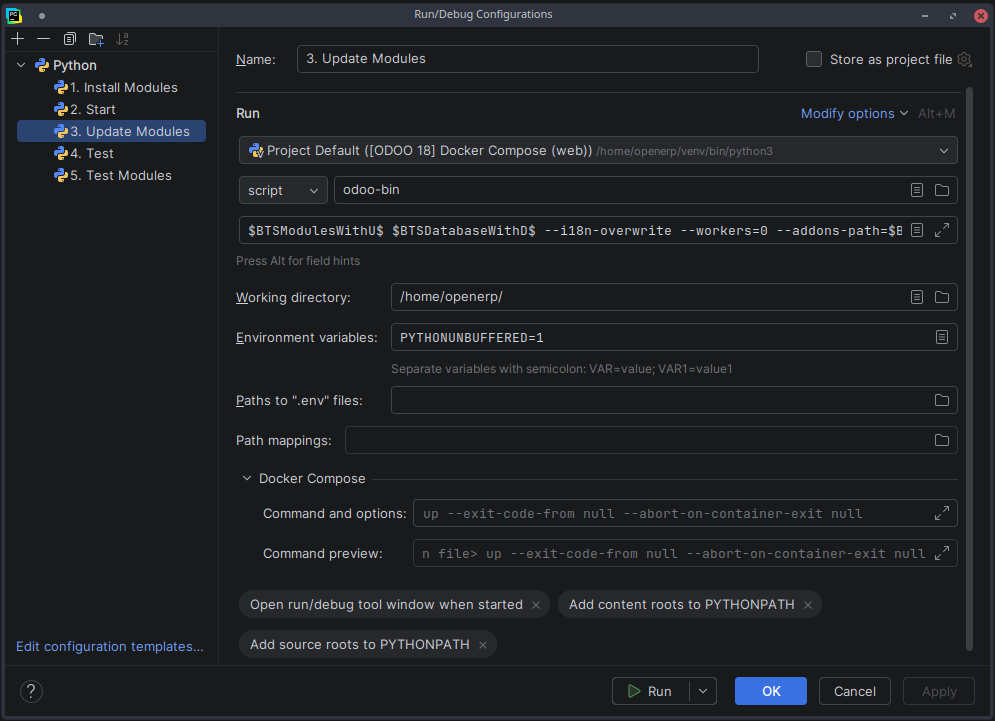The image size is (995, 721).
Task: Collapse the Docker Compose section
Action: [247, 478]
